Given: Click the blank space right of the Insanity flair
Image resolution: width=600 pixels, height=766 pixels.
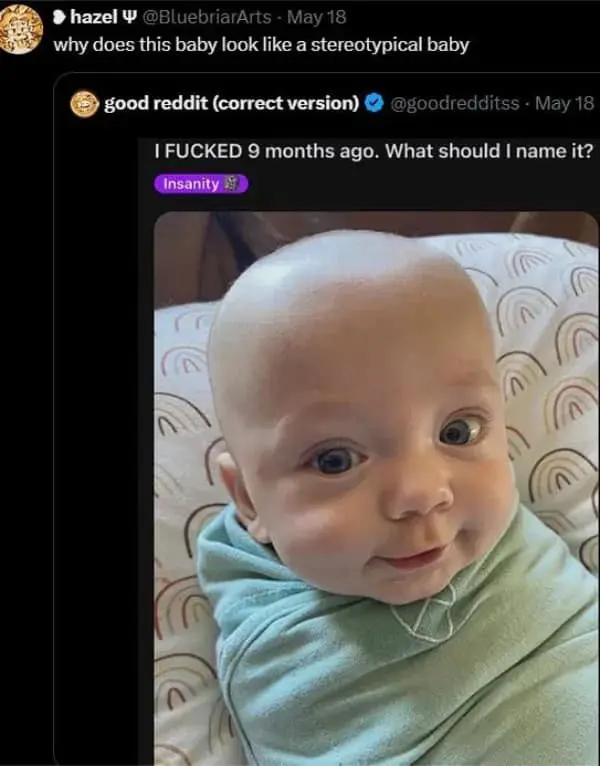Looking at the screenshot, I should 420,184.
